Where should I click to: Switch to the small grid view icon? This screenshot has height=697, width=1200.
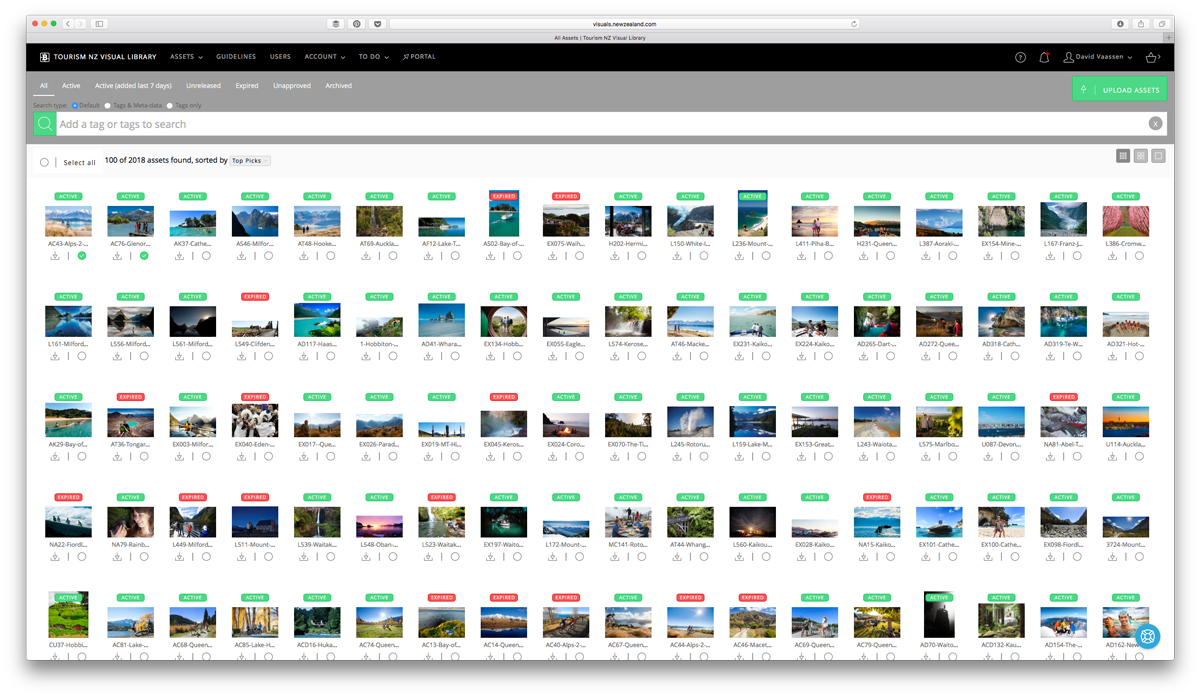point(1123,156)
